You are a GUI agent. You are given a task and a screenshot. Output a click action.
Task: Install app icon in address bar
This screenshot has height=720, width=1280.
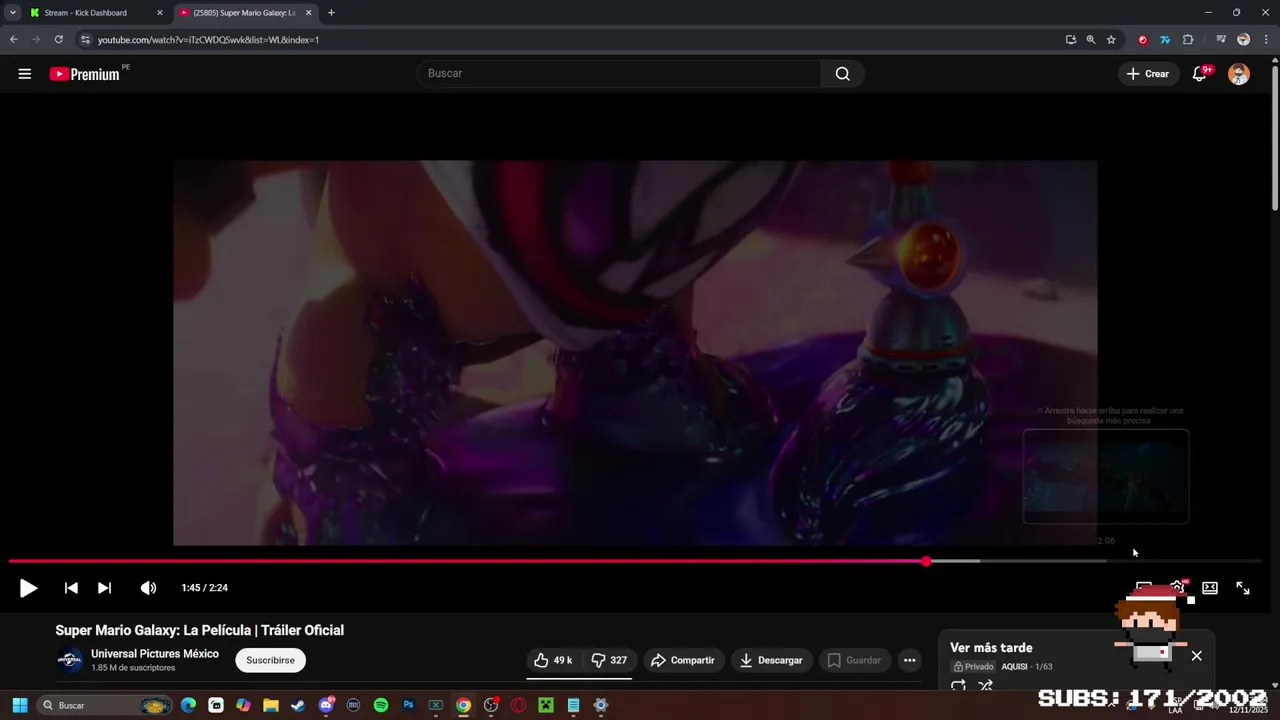point(1071,40)
